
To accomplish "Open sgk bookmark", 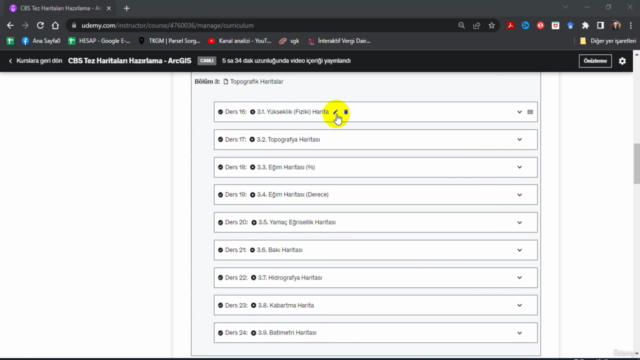I will click(x=289, y=41).
